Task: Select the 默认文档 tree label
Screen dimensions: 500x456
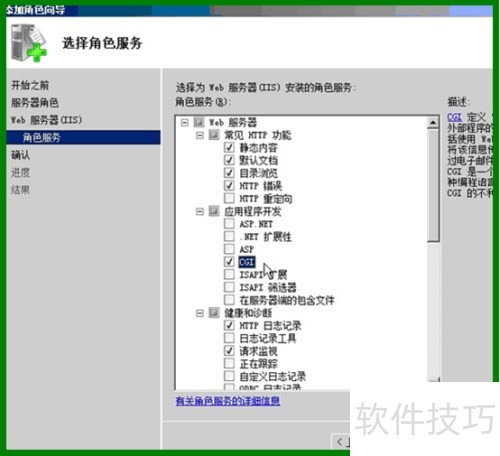Action: [258, 160]
